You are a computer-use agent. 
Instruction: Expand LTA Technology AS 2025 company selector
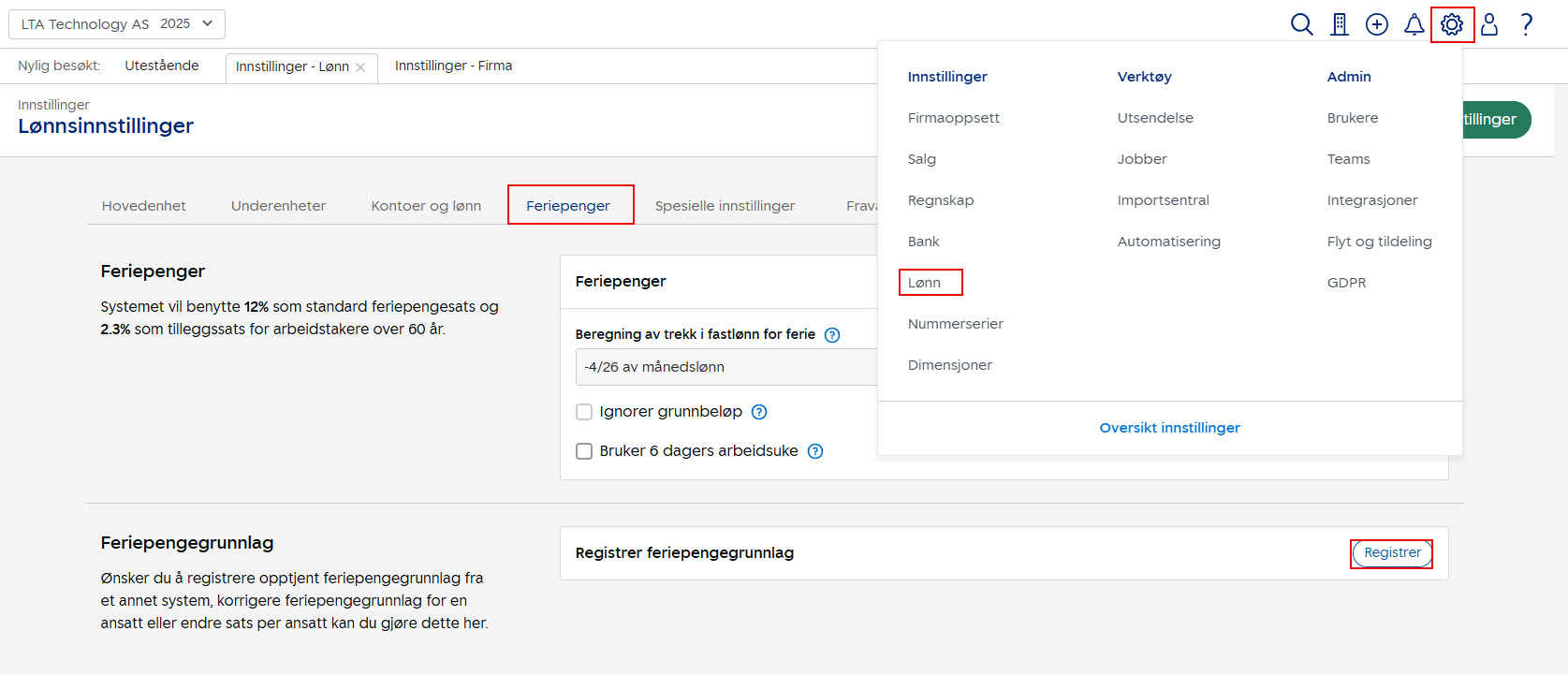[117, 24]
